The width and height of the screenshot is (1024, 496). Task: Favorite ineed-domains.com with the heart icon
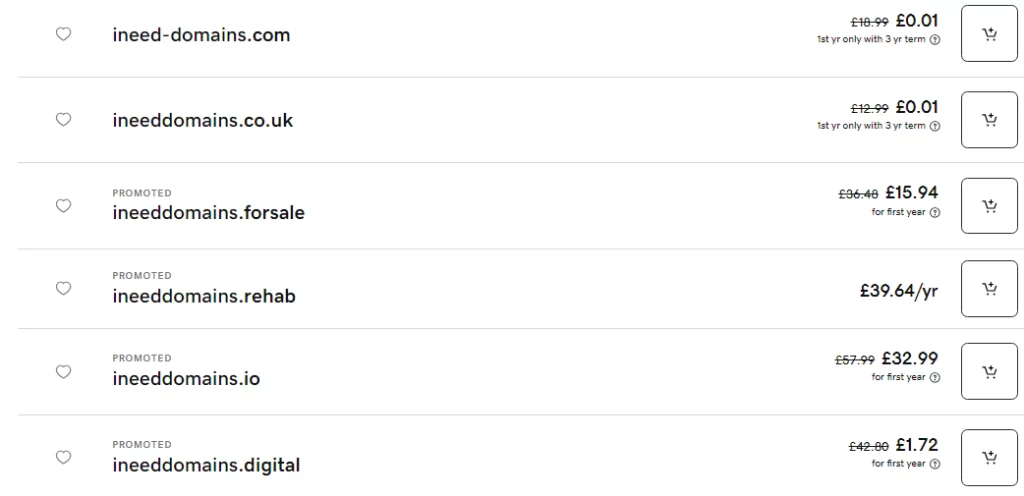point(63,34)
